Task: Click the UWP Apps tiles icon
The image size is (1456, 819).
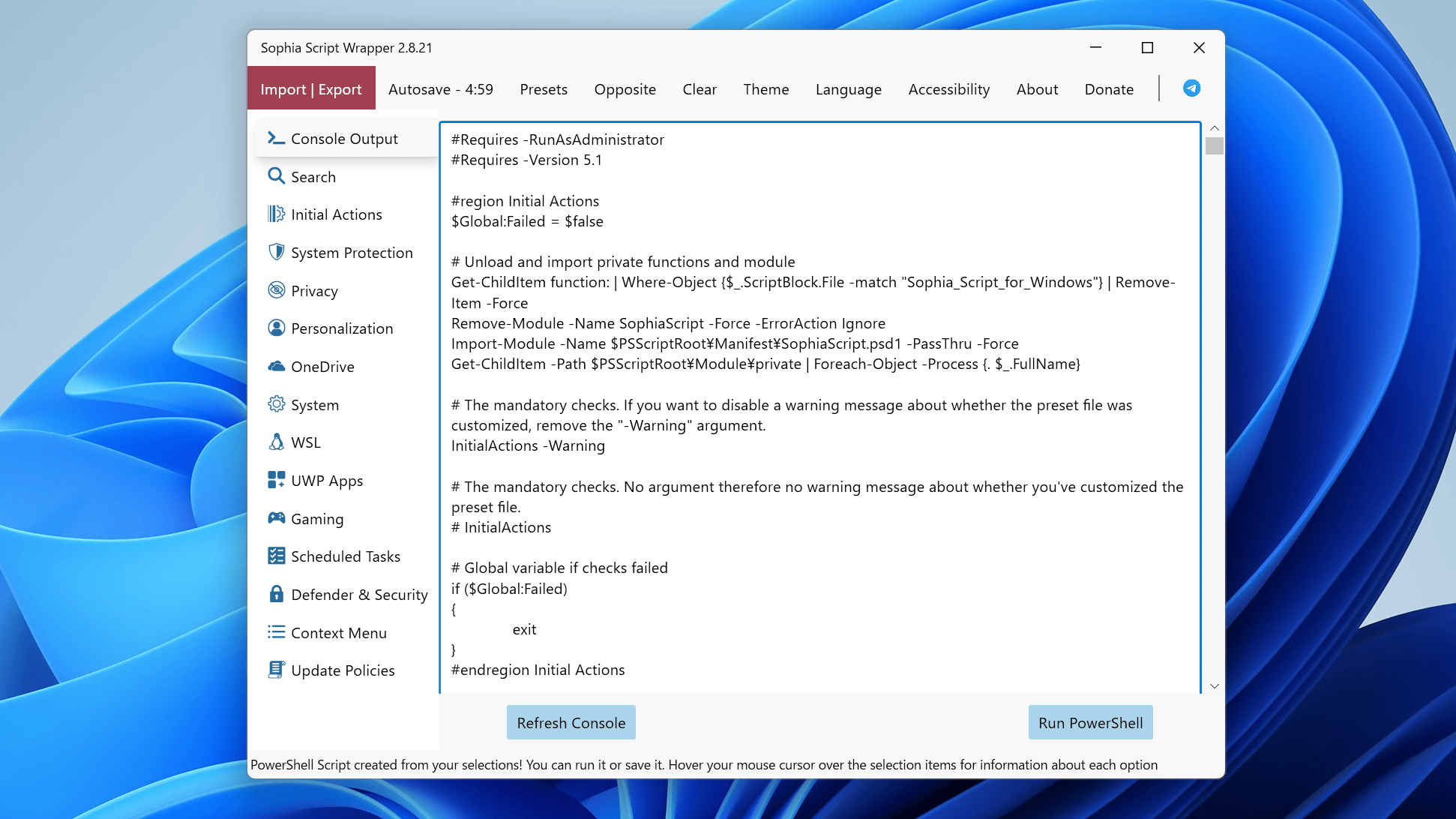Action: (276, 480)
